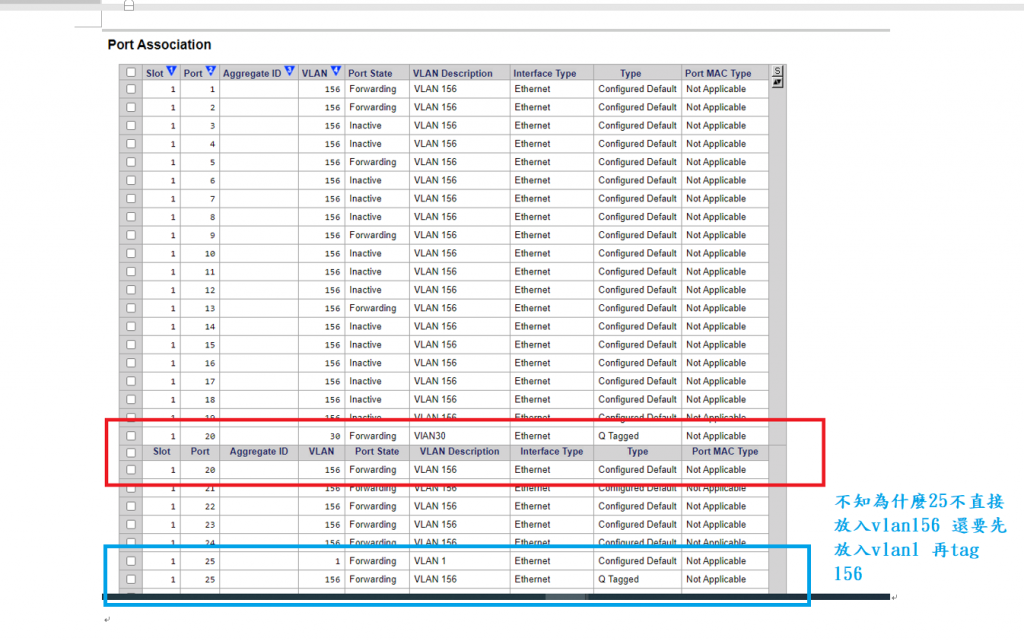This screenshot has height=641, width=1024.
Task: Sort by the Slot column filter icon
Action: (172, 71)
